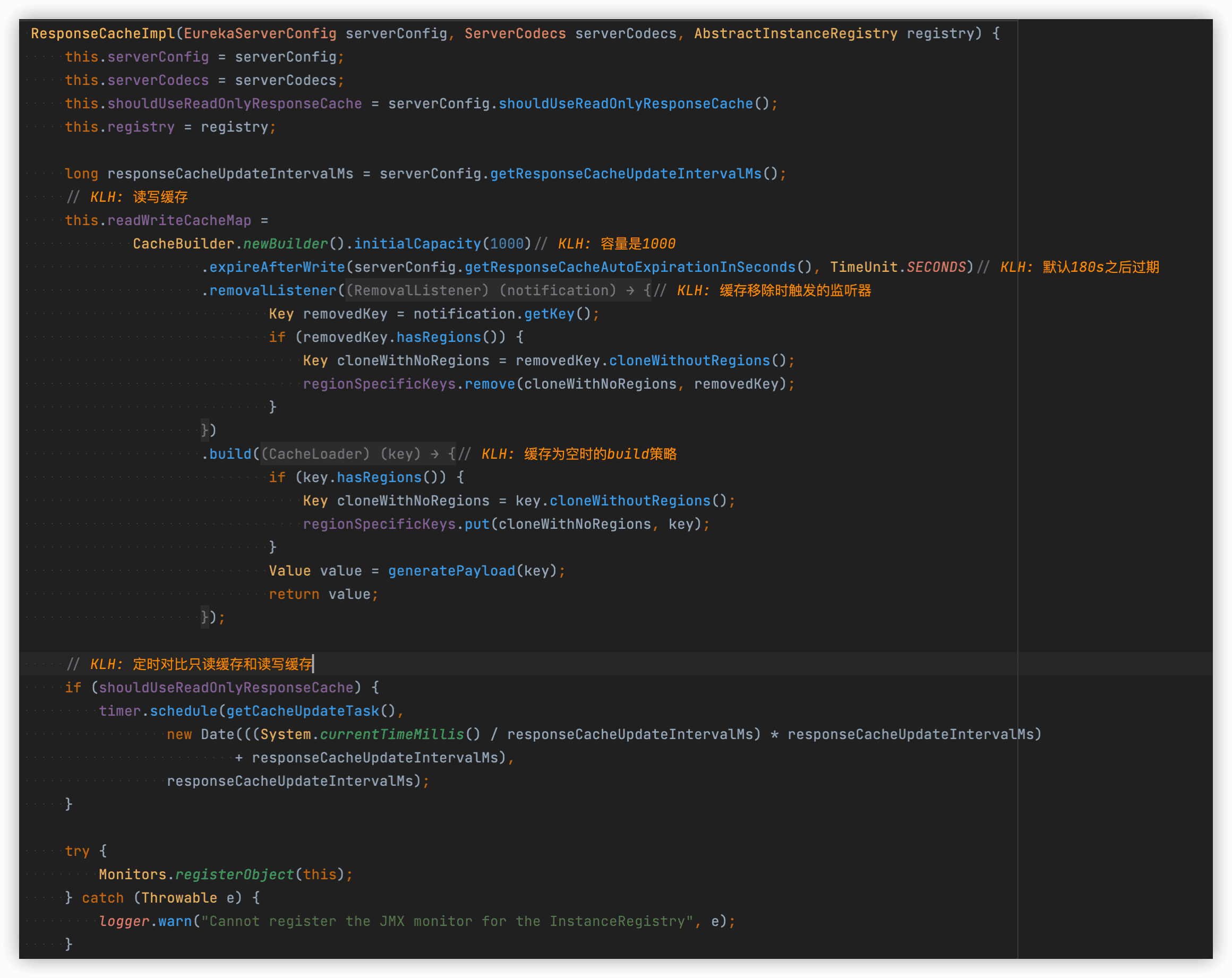Click the Throwable exception type
This screenshot has width=1232, height=978.
click(x=179, y=898)
